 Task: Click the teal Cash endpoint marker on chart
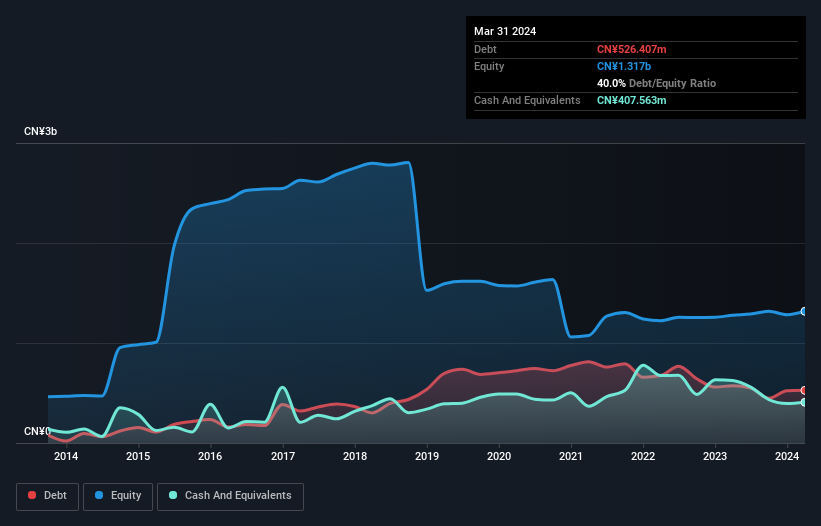point(803,402)
